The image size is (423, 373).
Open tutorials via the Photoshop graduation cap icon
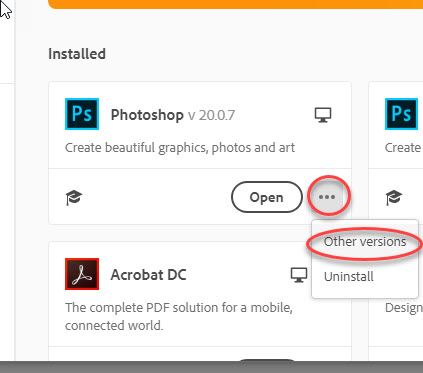[74, 198]
